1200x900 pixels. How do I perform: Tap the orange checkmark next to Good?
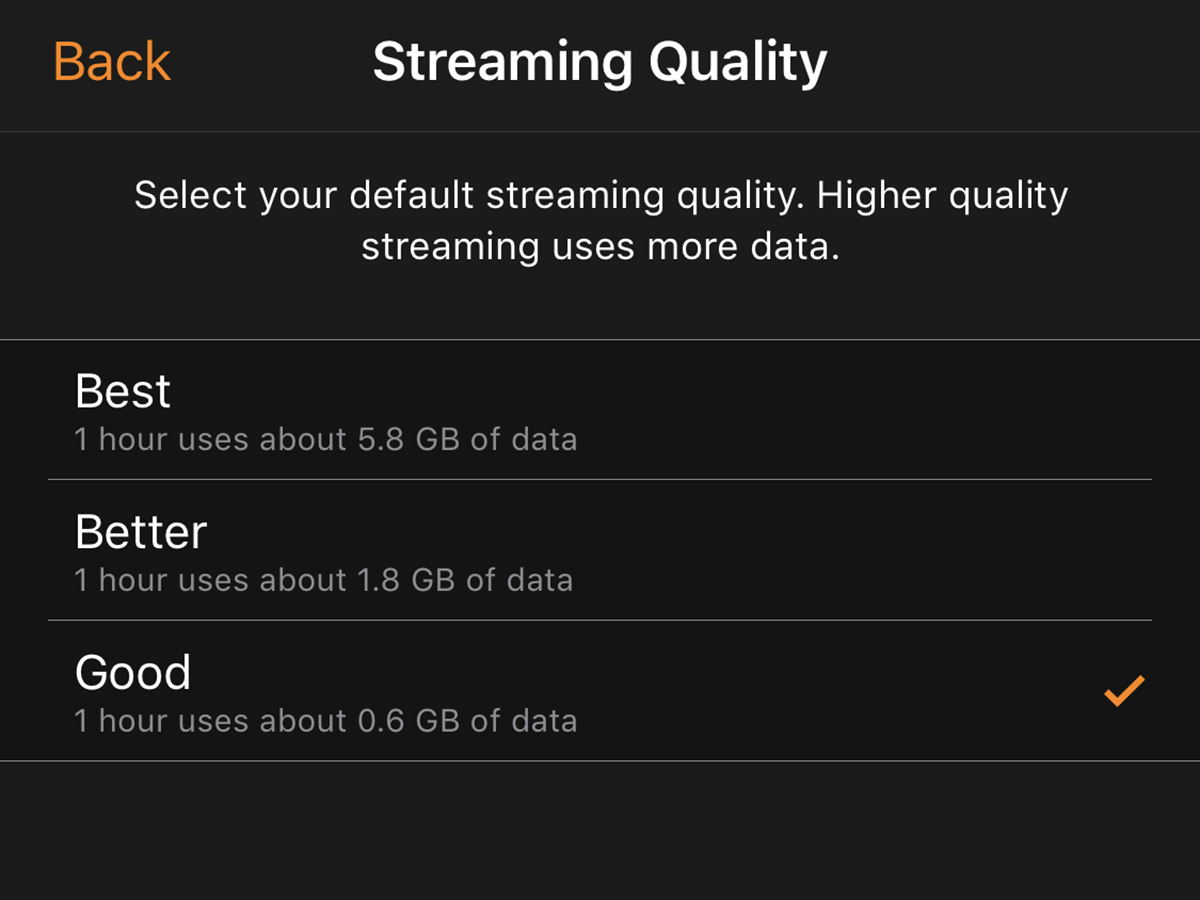(x=1126, y=690)
